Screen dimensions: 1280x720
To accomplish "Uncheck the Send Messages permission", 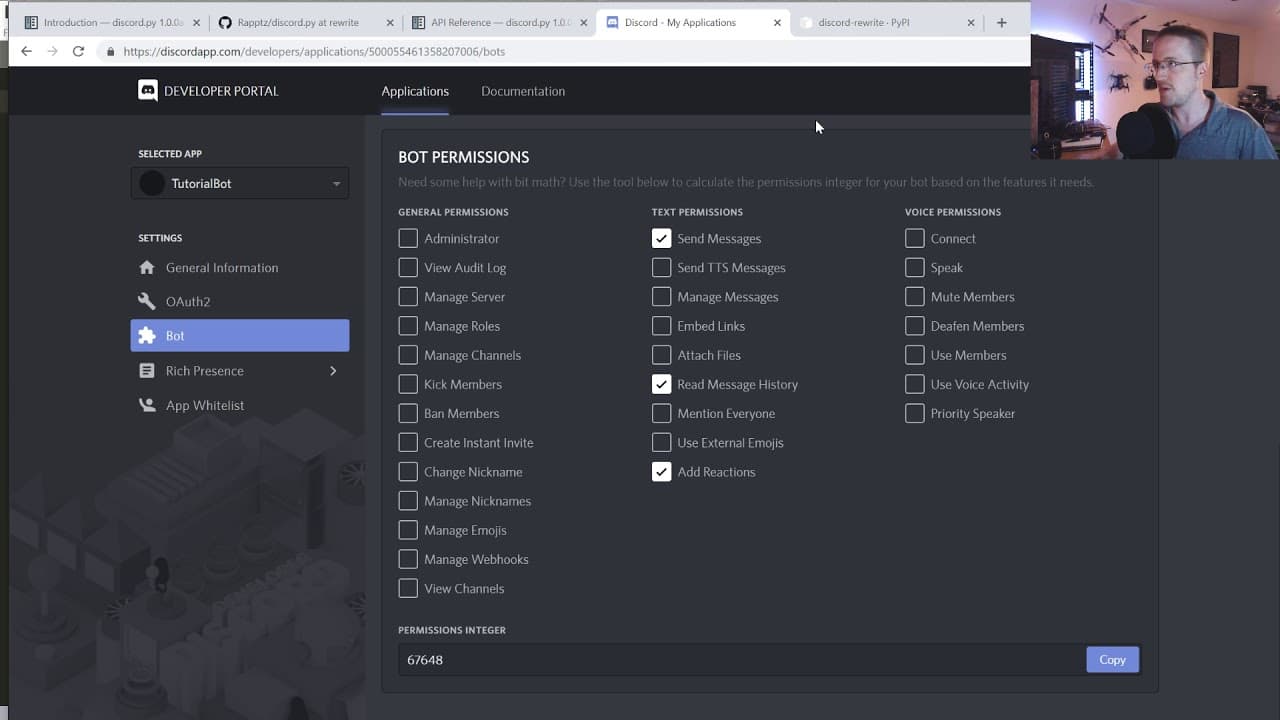I will pos(661,238).
